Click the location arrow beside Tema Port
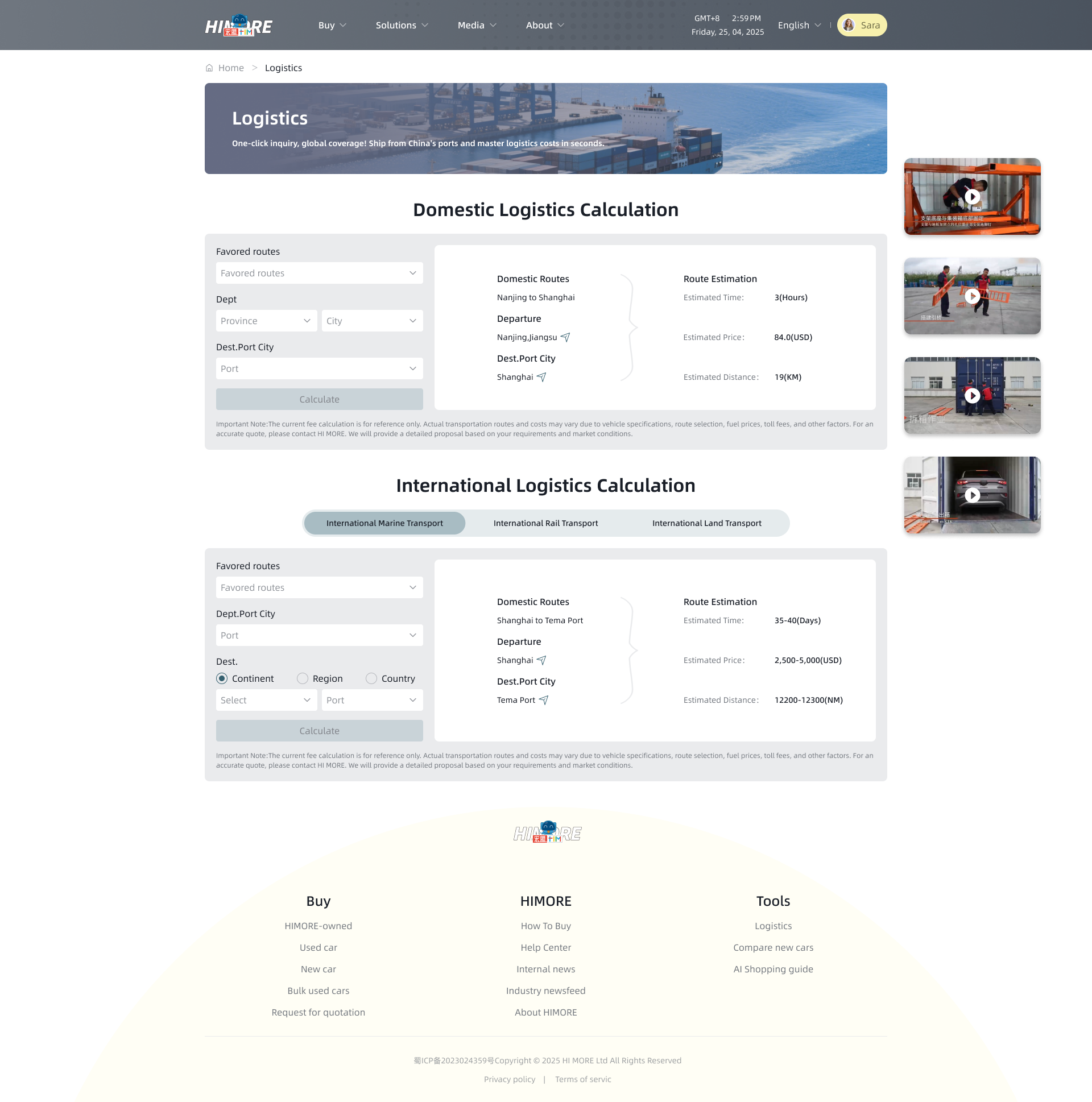The width and height of the screenshot is (1092, 1102). point(544,700)
